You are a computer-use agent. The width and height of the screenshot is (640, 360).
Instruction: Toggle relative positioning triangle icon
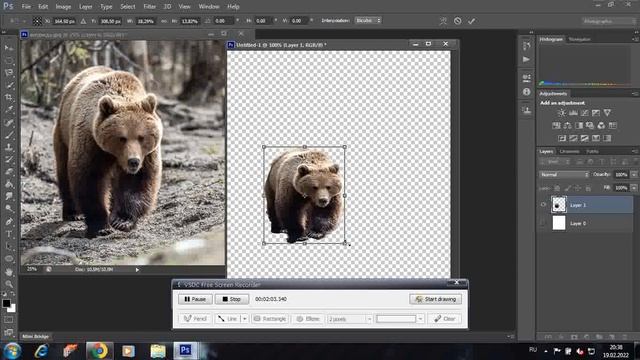click(83, 21)
